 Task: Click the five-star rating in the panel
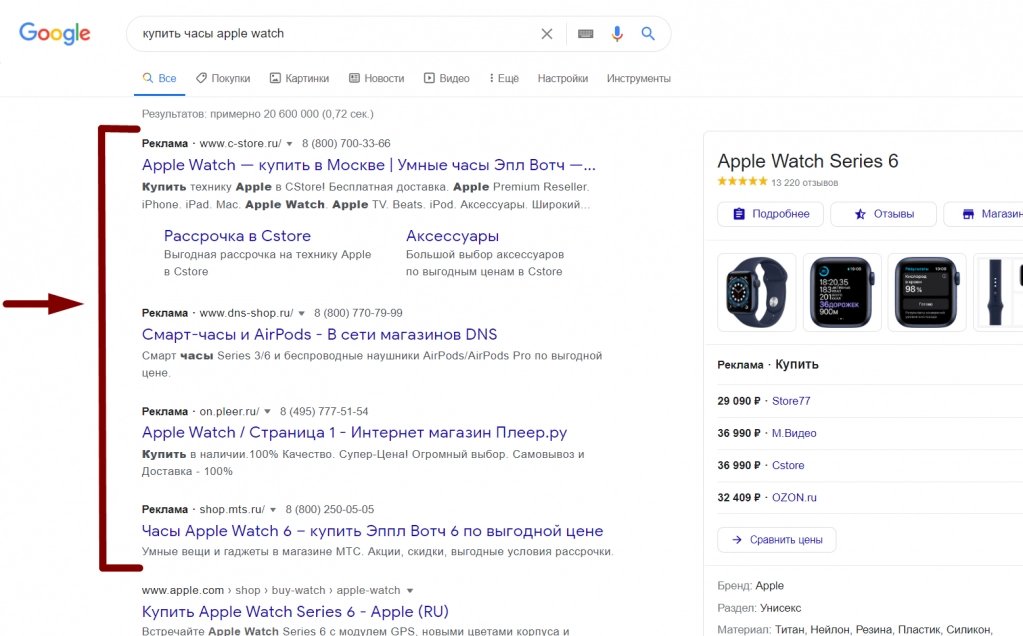(742, 181)
